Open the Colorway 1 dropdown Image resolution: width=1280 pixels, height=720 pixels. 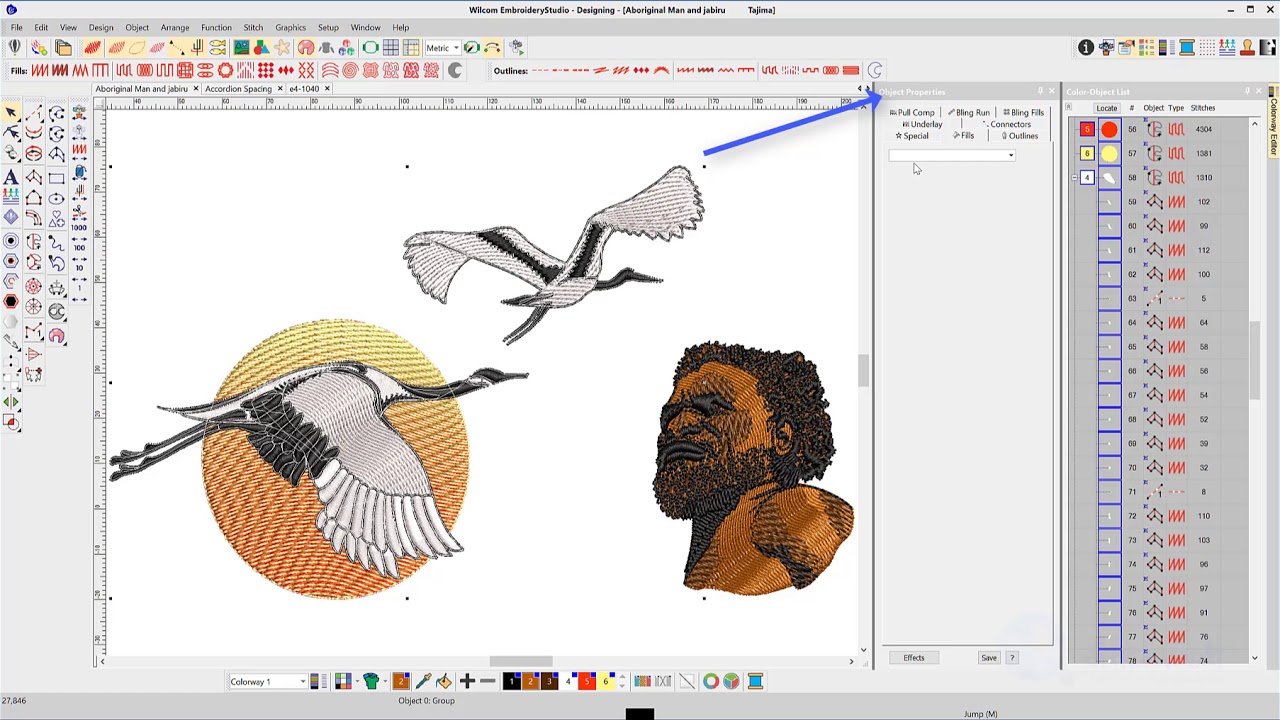(302, 682)
